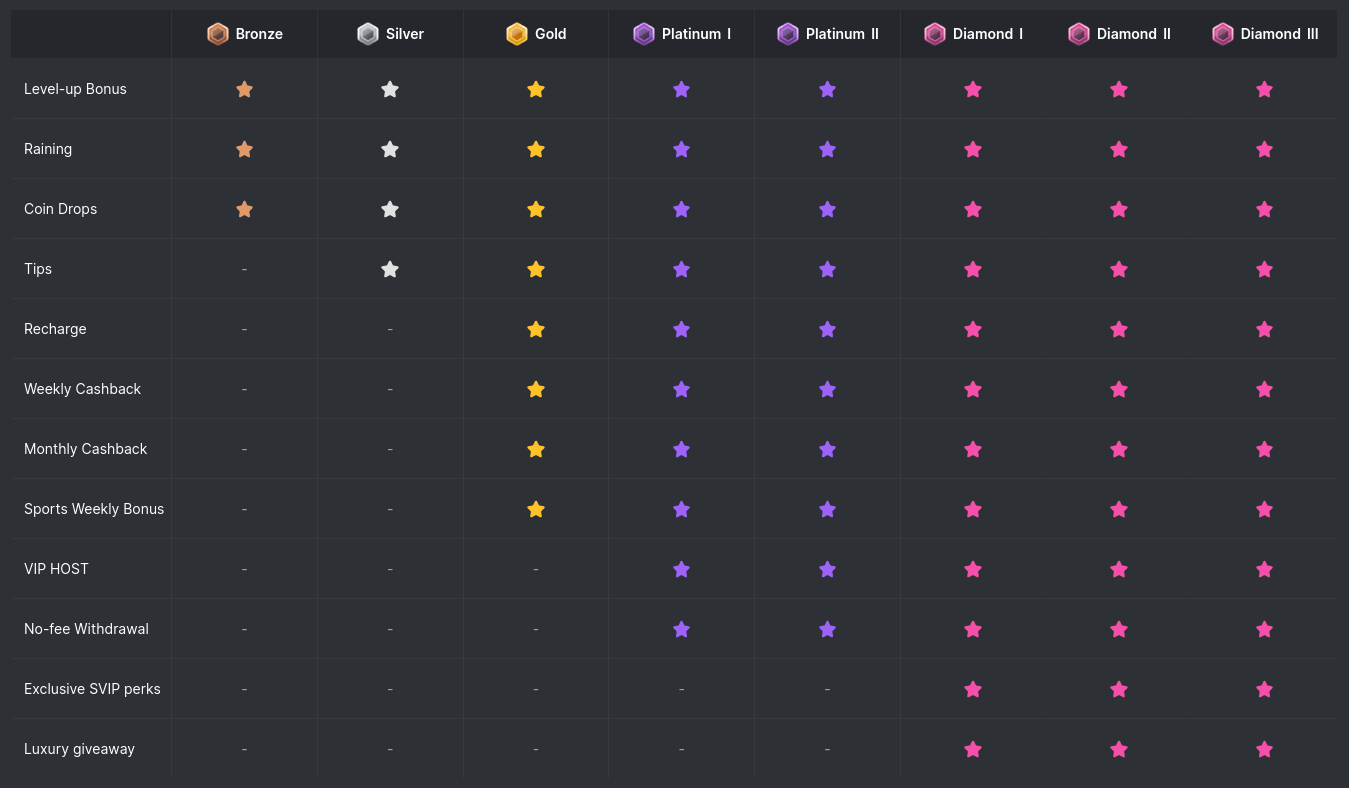
Task: Click the Platinum I column header label
Action: (696, 34)
